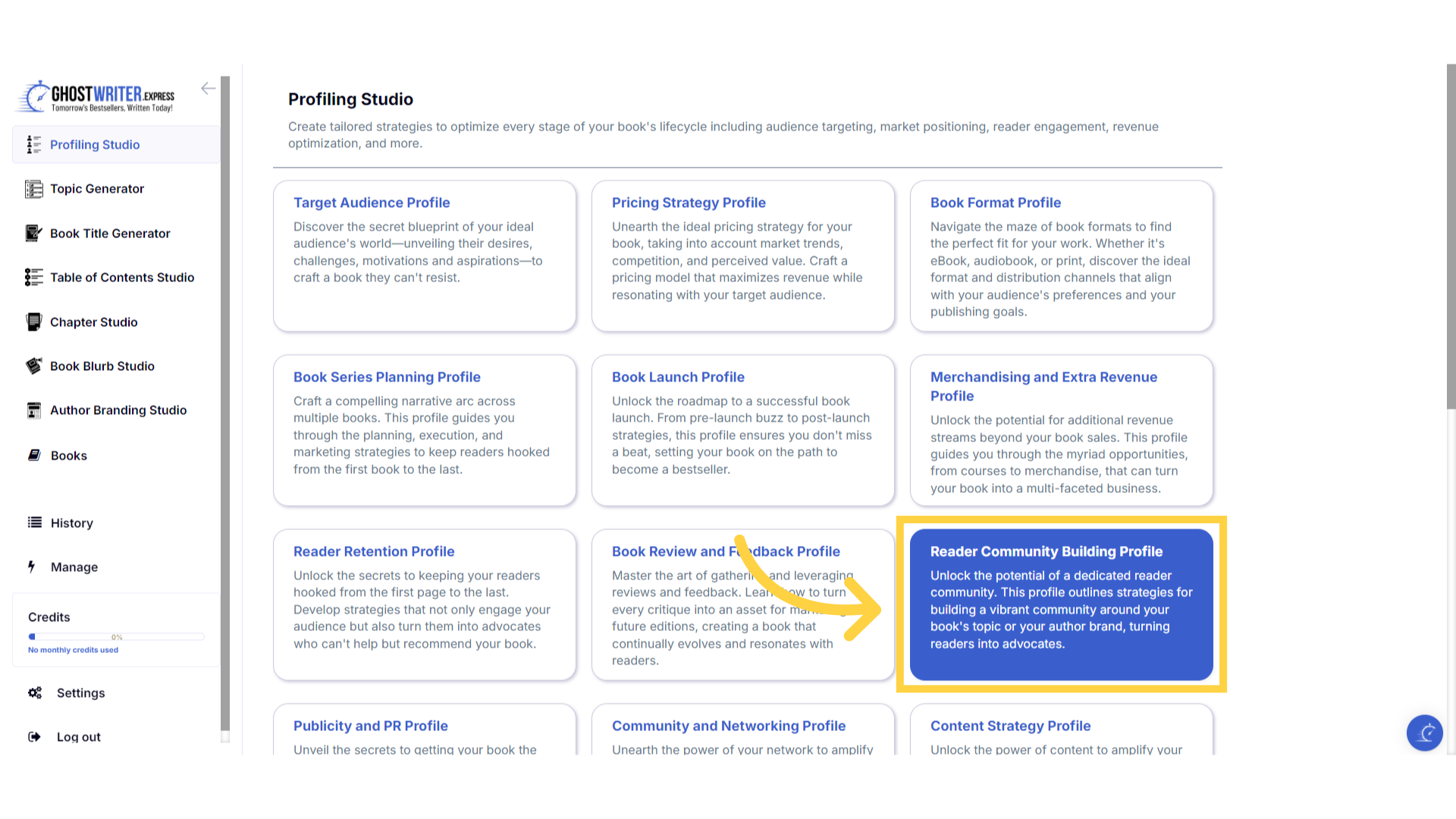
Task: Click the Topic Generator icon
Action: tap(33, 189)
